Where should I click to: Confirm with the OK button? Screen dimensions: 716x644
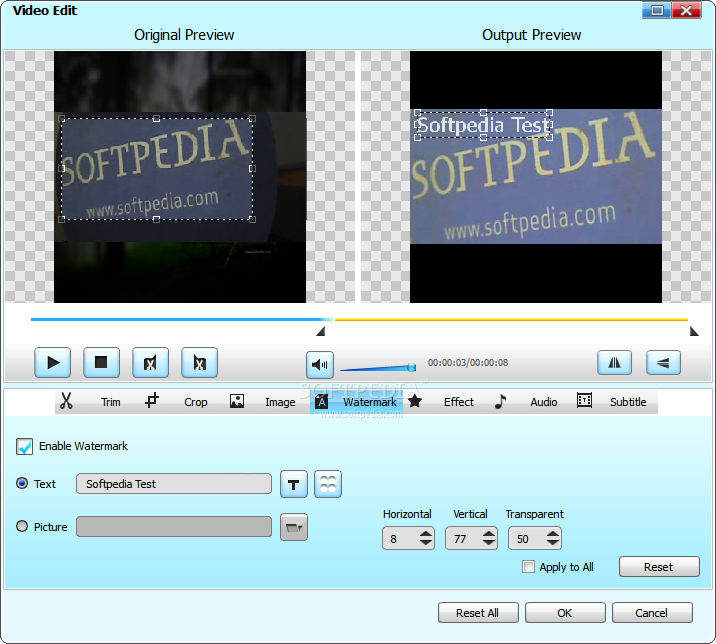[565, 612]
